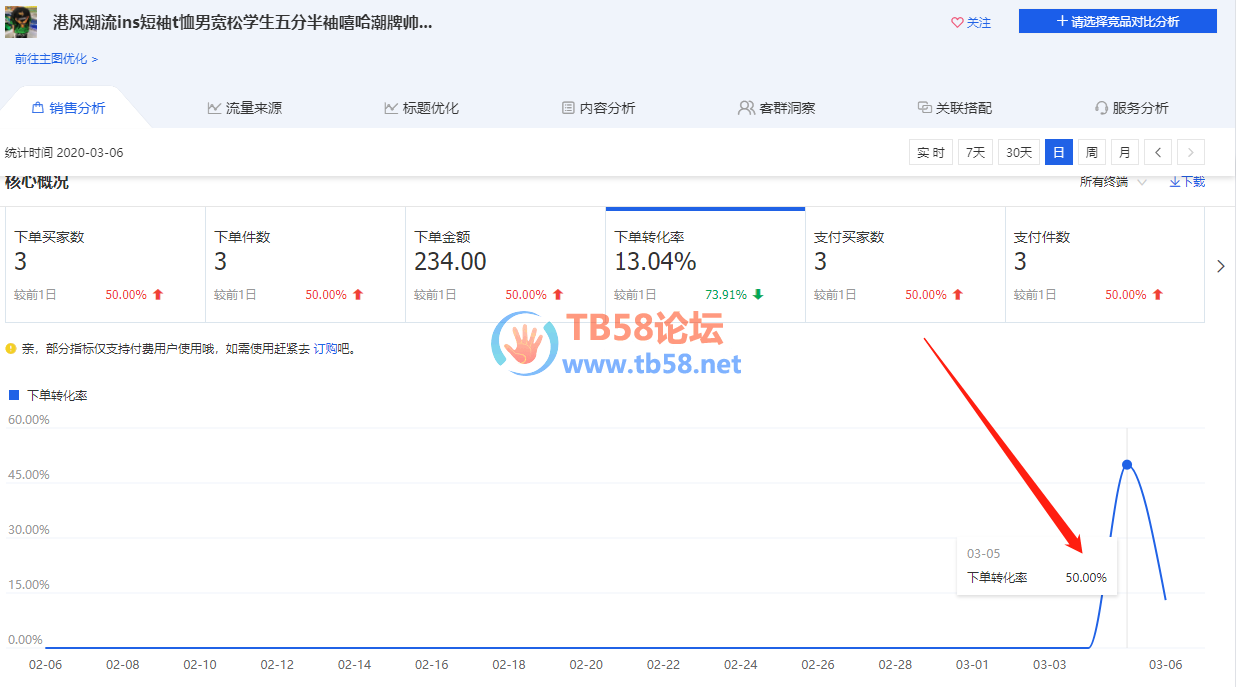The width and height of the screenshot is (1236, 687).
Task: Select the 下单金额 metric card
Action: coord(505,265)
